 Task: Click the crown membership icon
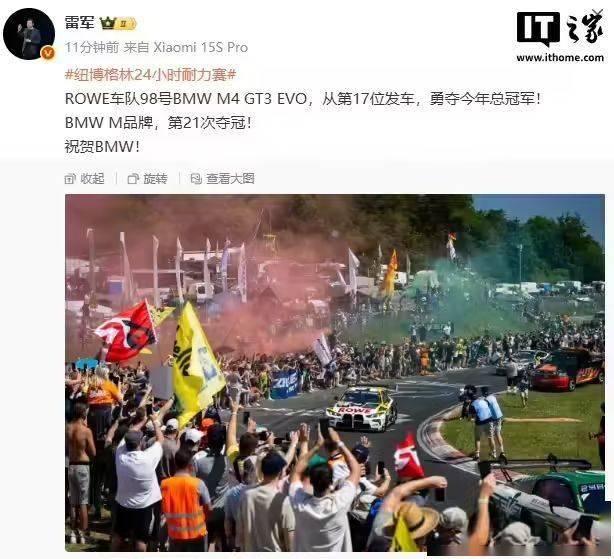coord(107,23)
